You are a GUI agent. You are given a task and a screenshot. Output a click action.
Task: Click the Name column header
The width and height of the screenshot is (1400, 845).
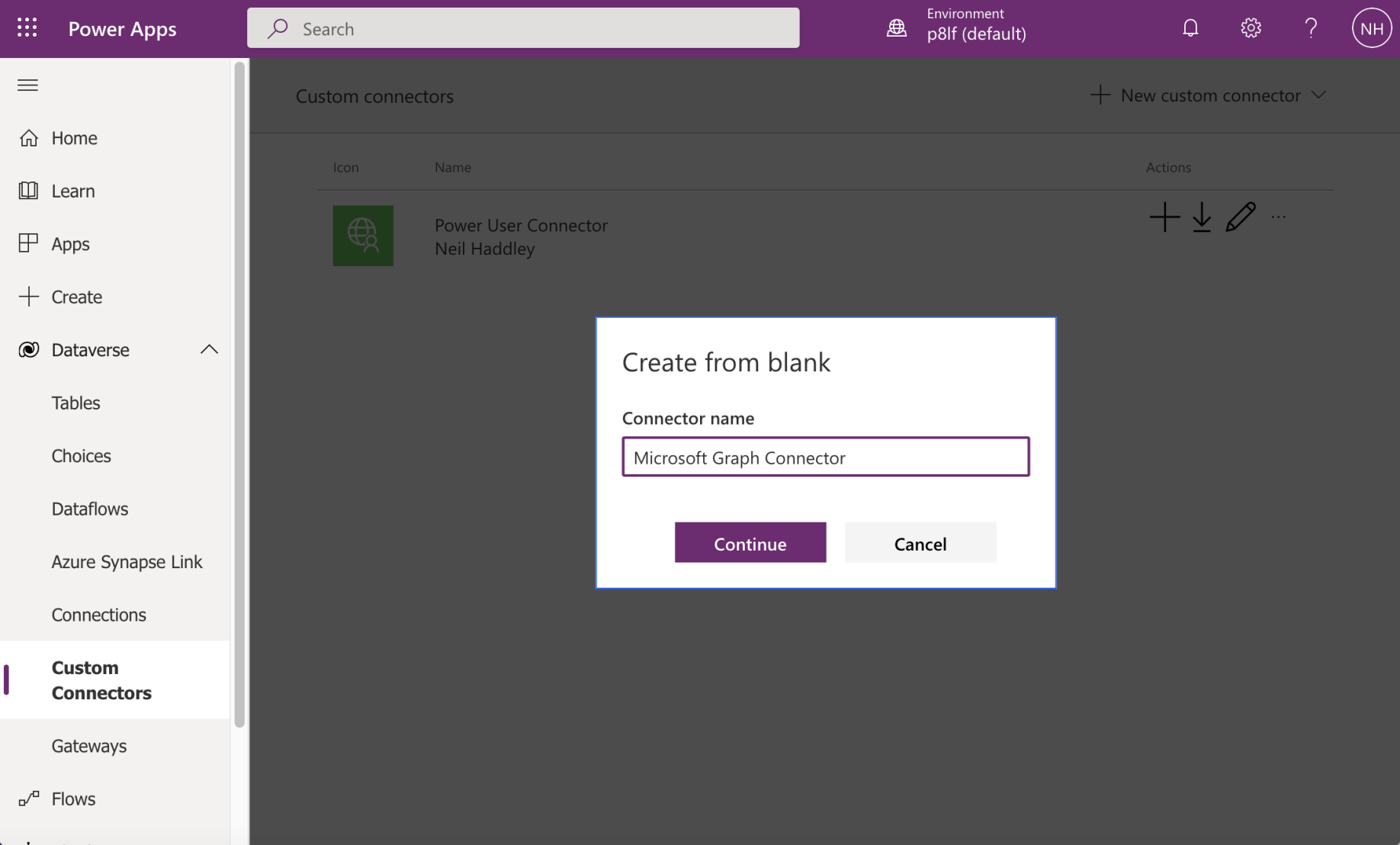[x=453, y=167]
